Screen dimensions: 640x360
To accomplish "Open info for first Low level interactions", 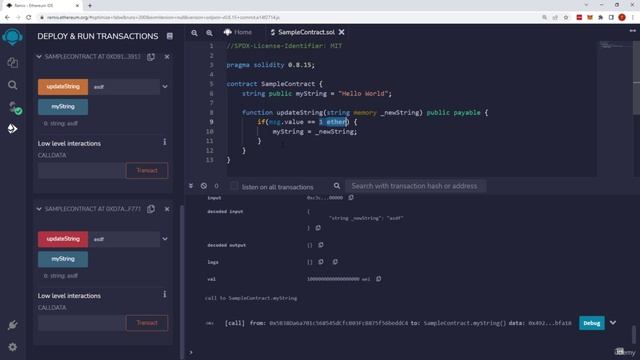I will [x=164, y=142].
